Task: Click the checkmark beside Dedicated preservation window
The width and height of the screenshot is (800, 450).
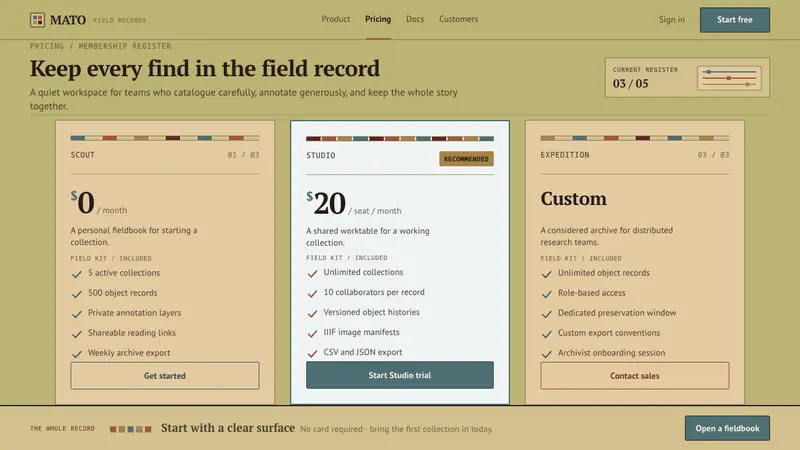Action: 547,314
